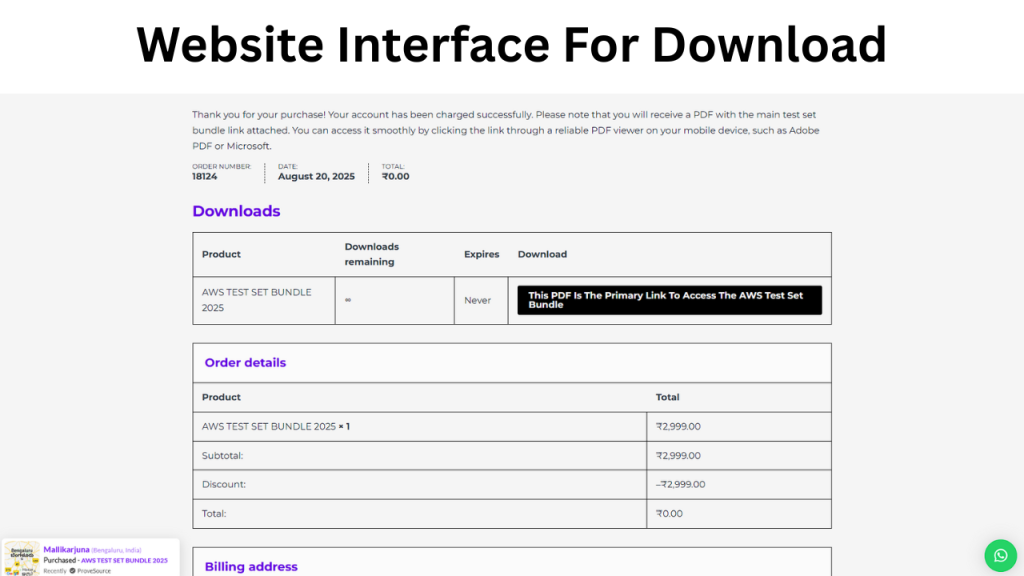Click the AWS TEST SET BUNDLE 2025 × 1 row
1024x576 pixels.
[276, 426]
